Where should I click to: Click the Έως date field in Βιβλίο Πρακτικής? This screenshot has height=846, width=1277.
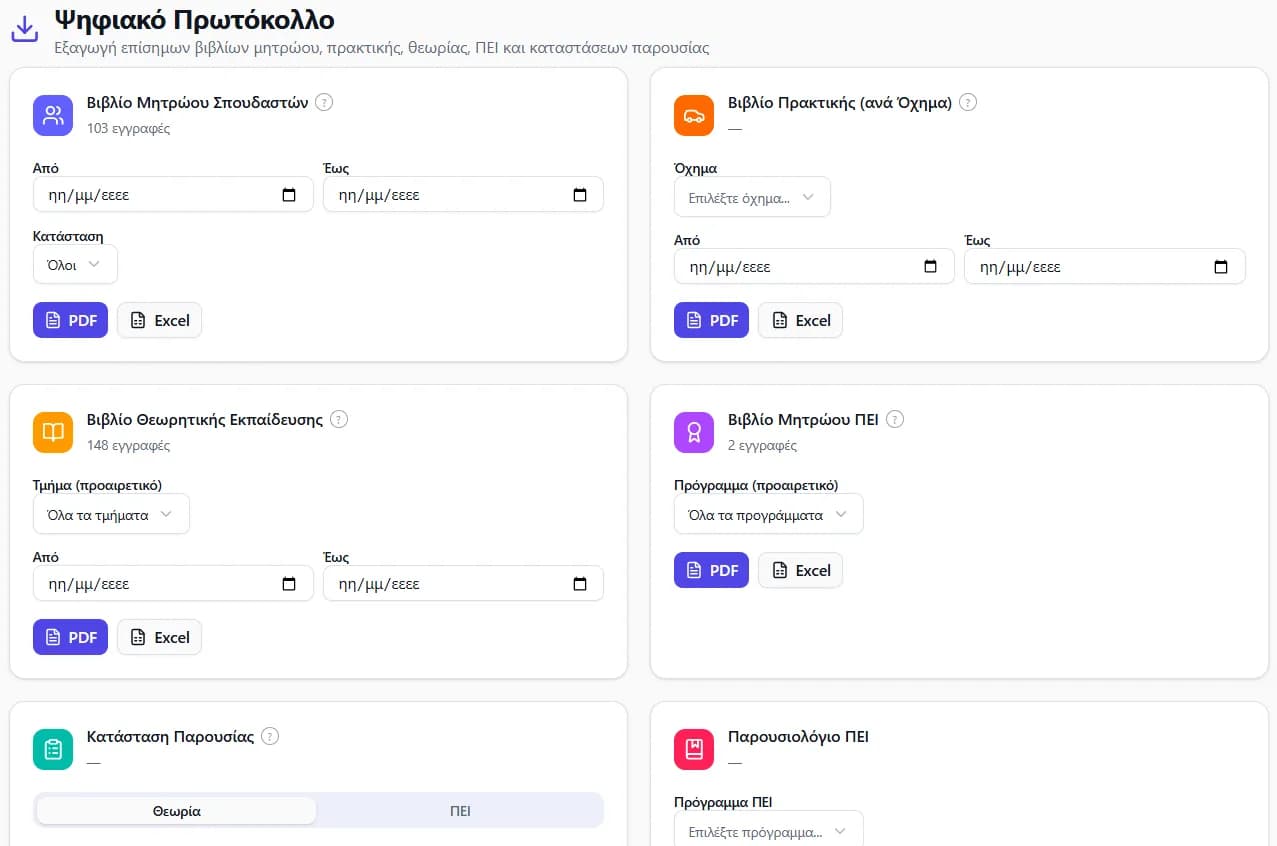[x=1105, y=267]
